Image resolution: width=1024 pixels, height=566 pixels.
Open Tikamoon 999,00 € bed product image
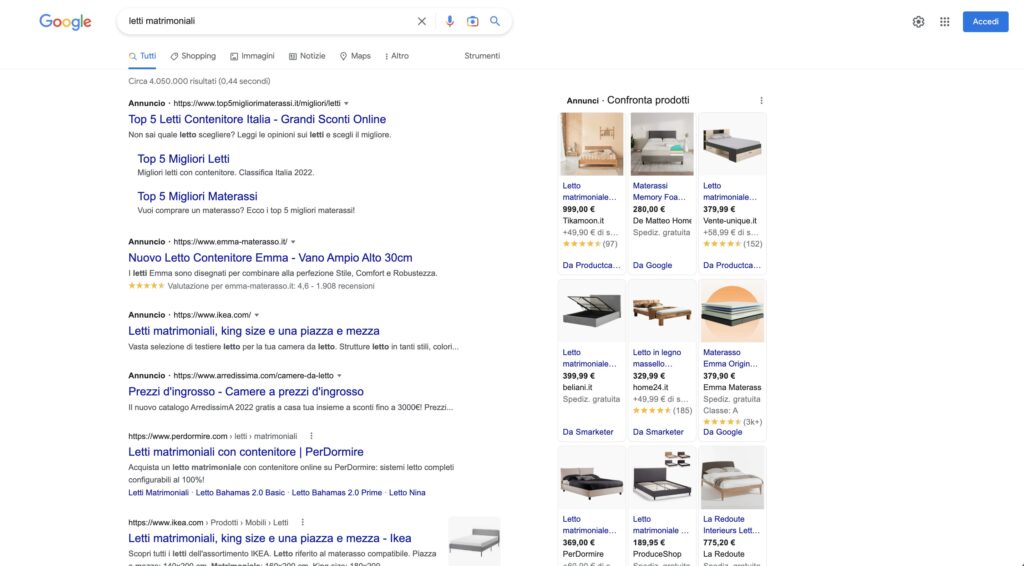pos(592,144)
